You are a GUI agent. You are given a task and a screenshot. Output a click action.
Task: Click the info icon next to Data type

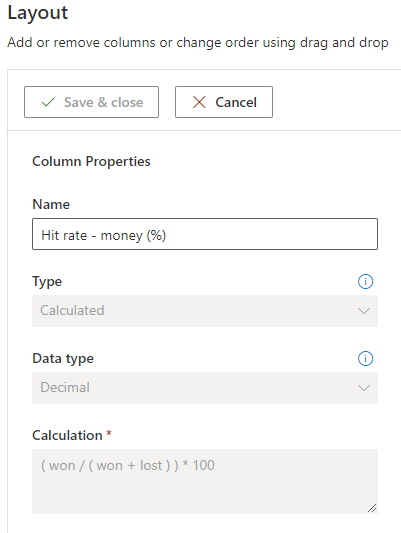365,359
